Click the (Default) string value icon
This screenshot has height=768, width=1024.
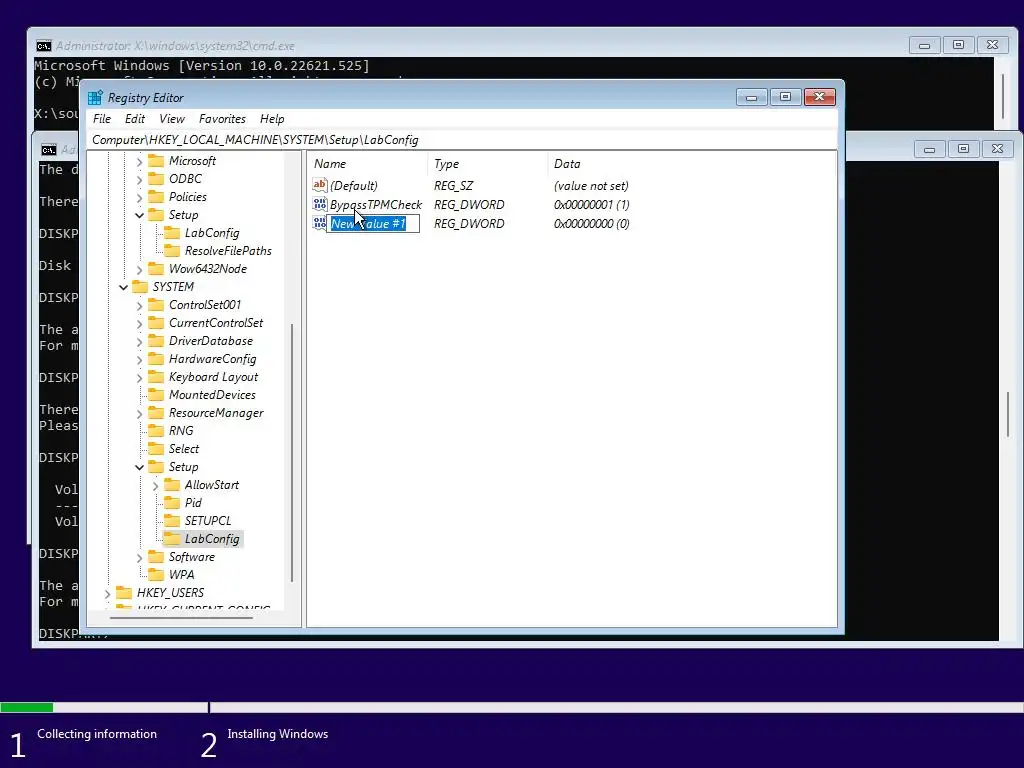click(319, 185)
